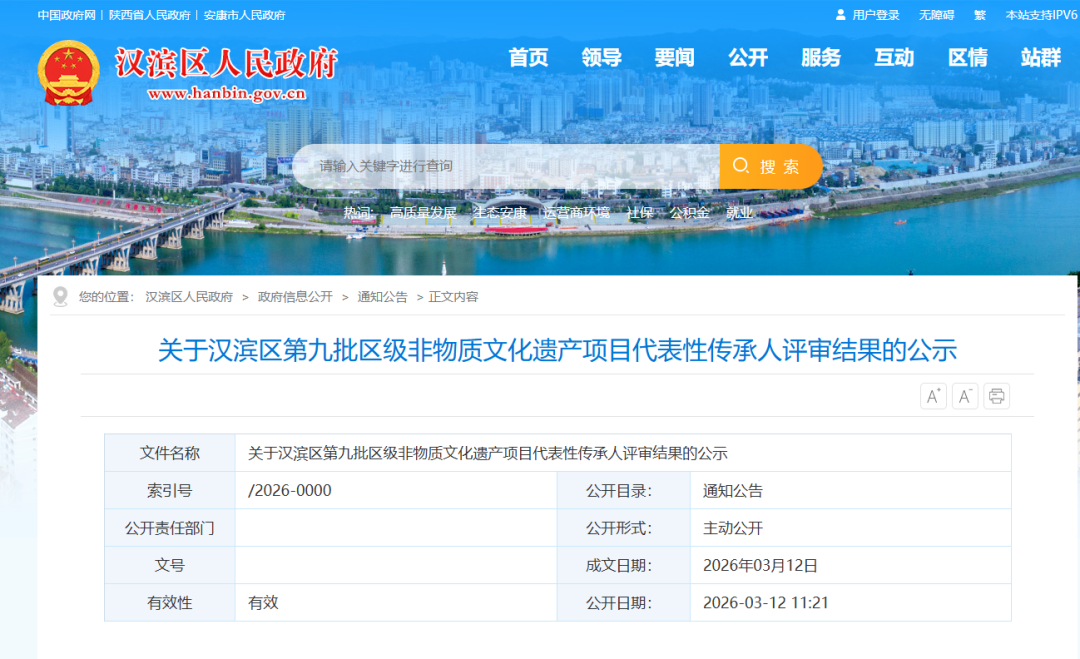Open 互动 navigation menu
The width and height of the screenshot is (1080, 659).
click(894, 58)
